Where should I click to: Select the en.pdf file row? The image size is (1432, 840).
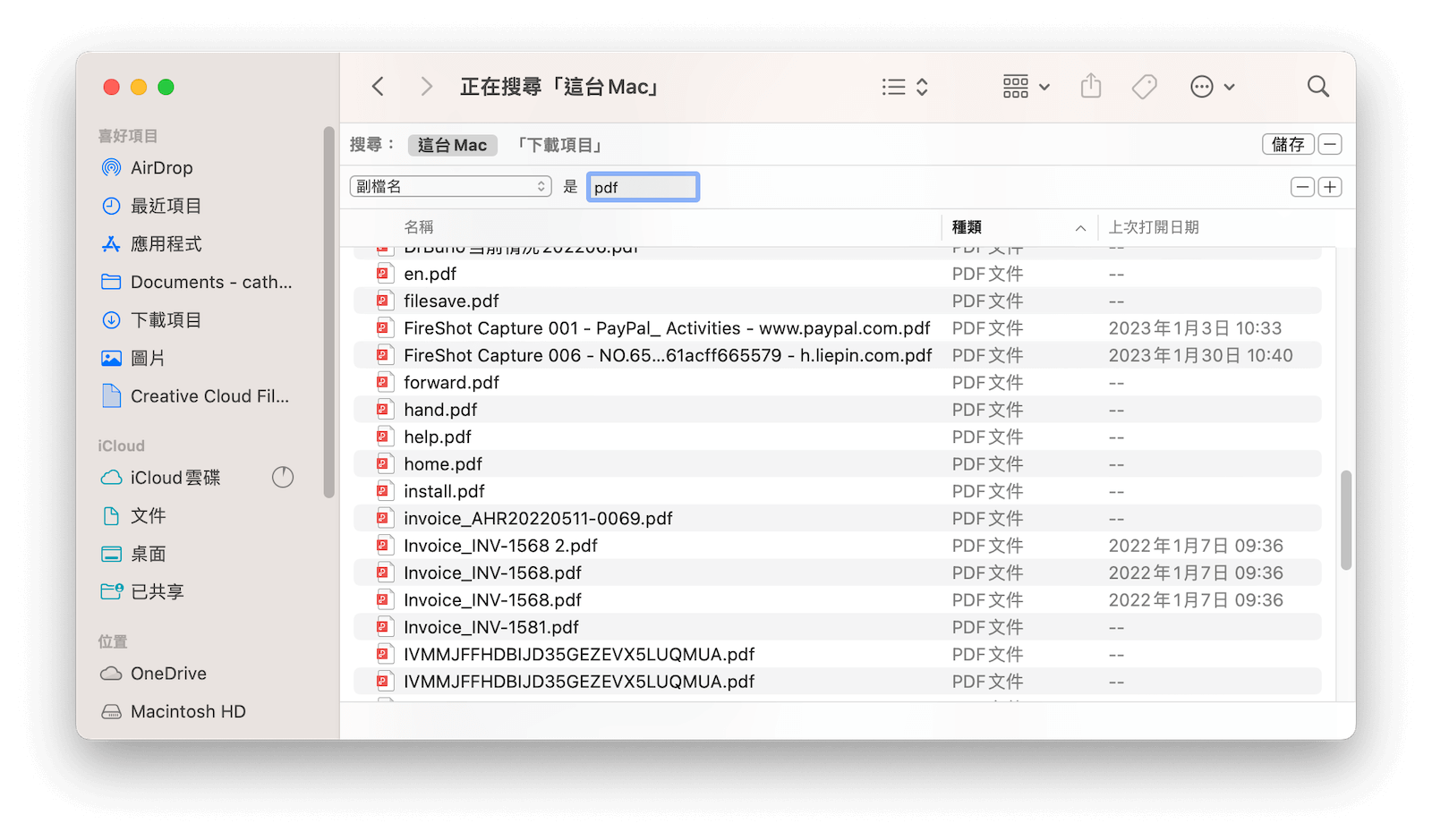(x=837, y=274)
